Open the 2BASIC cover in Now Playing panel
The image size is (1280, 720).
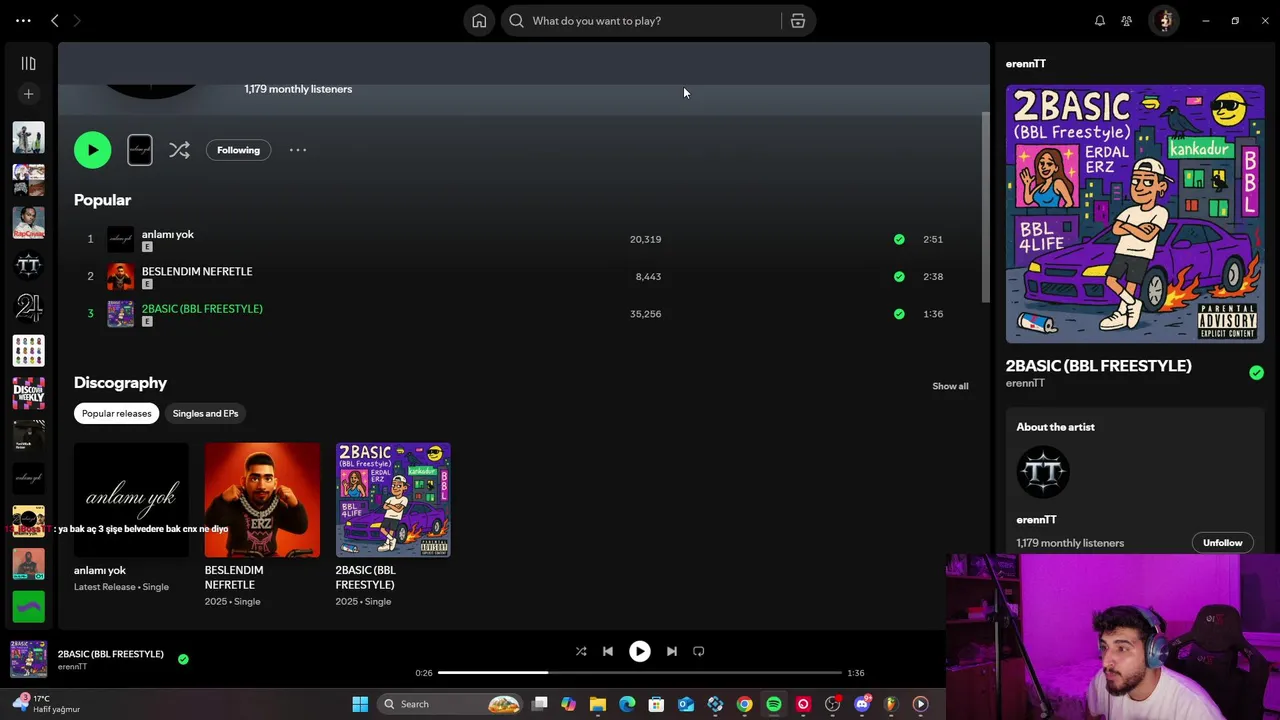click(1135, 214)
